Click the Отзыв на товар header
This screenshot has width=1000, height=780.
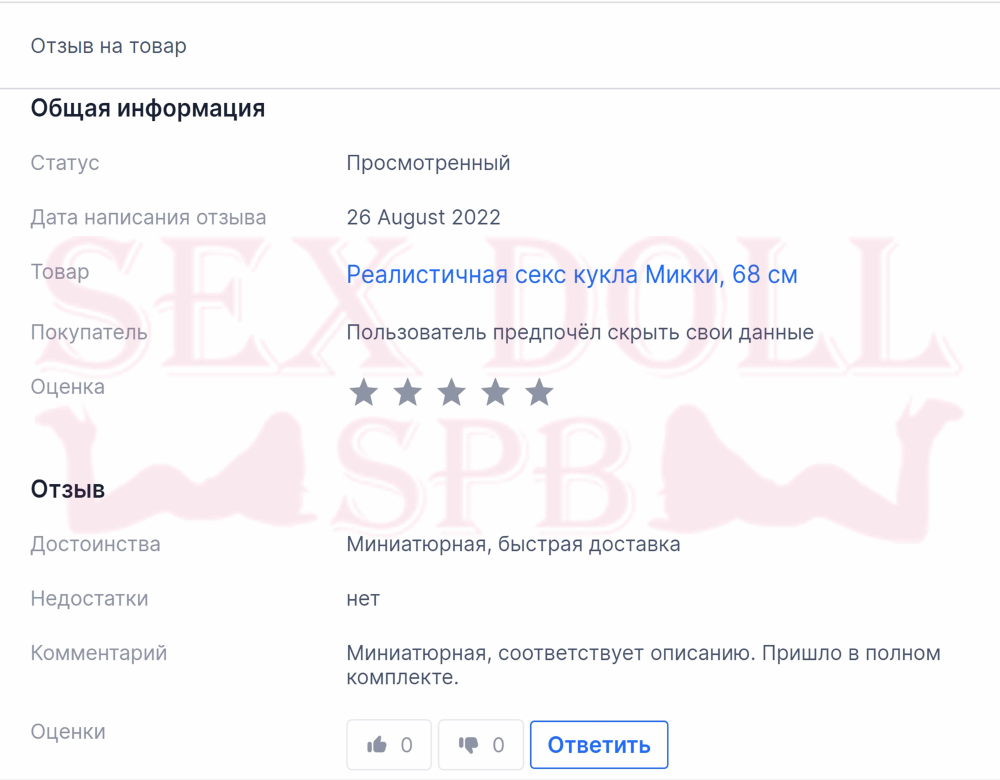tap(108, 46)
